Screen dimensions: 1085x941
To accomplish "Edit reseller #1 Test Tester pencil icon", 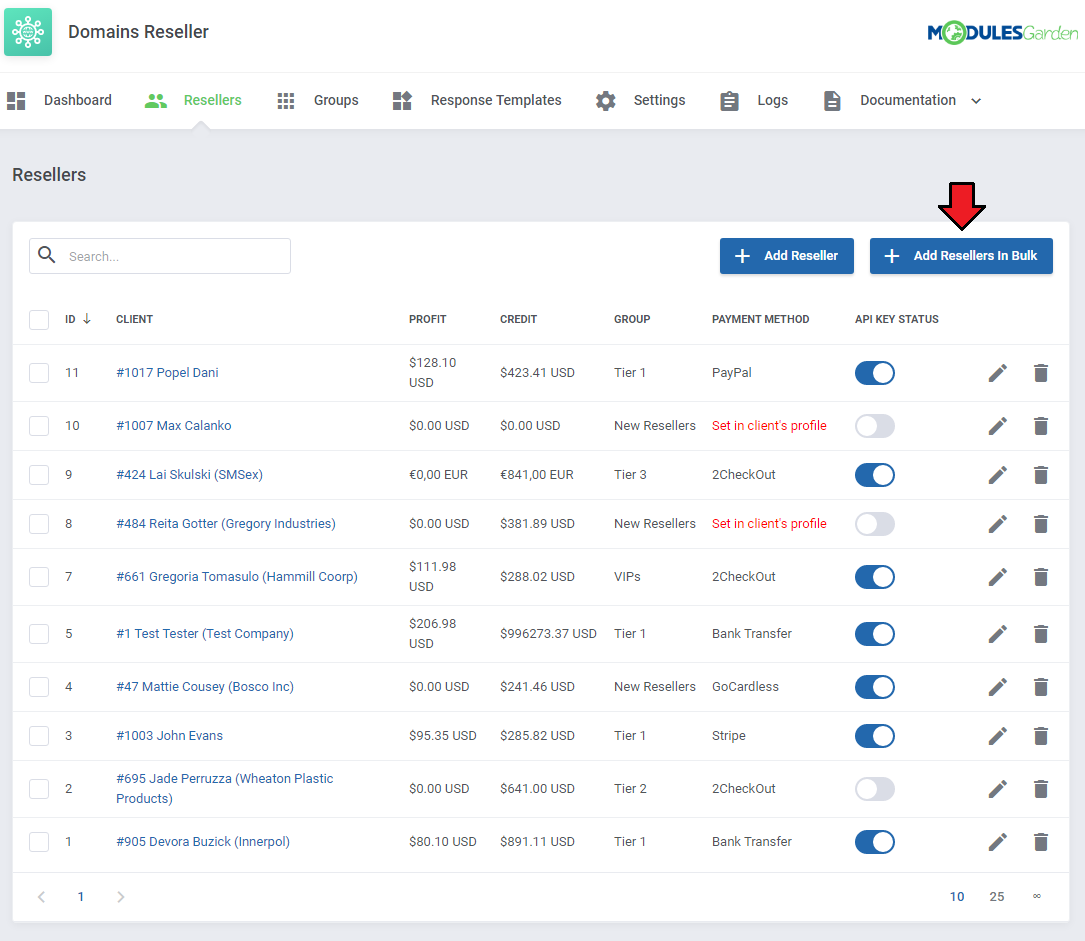I will point(997,634).
